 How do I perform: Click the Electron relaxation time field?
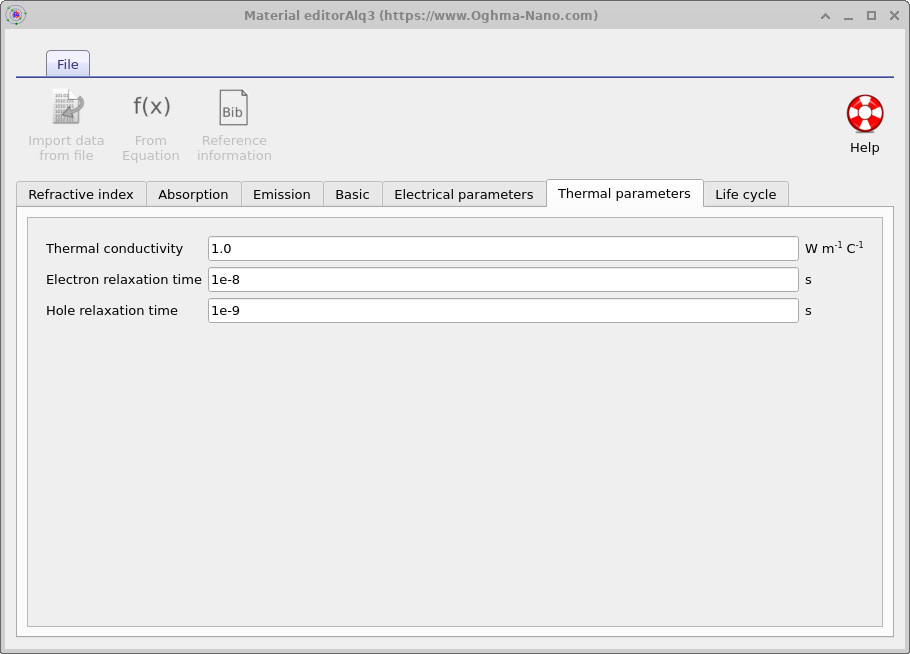click(500, 279)
